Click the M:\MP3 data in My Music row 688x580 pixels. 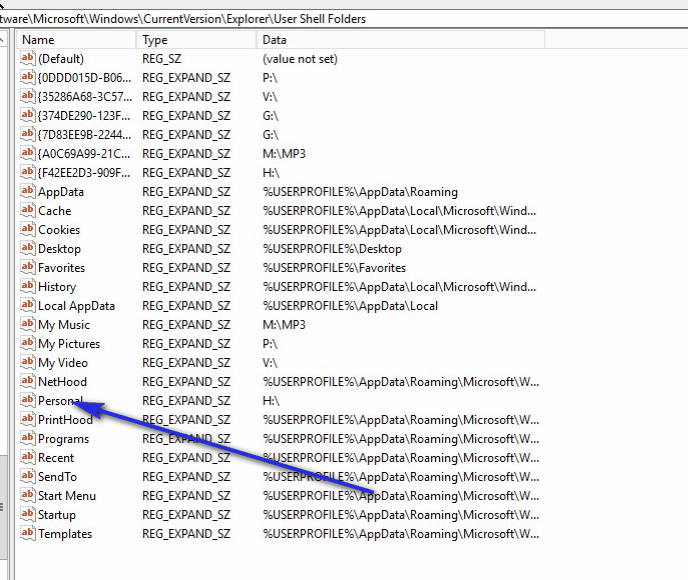284,325
